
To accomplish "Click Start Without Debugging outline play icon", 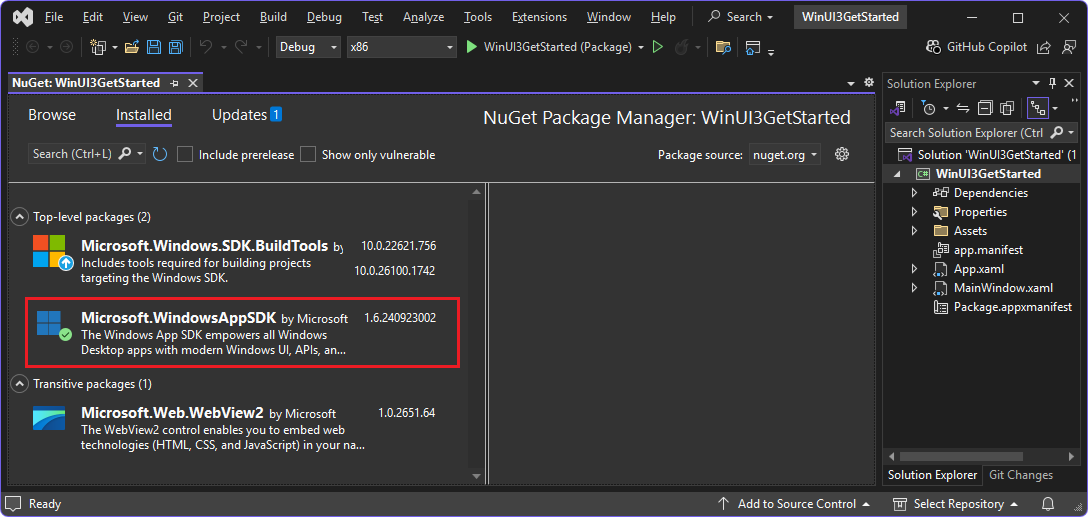I will 658,47.
